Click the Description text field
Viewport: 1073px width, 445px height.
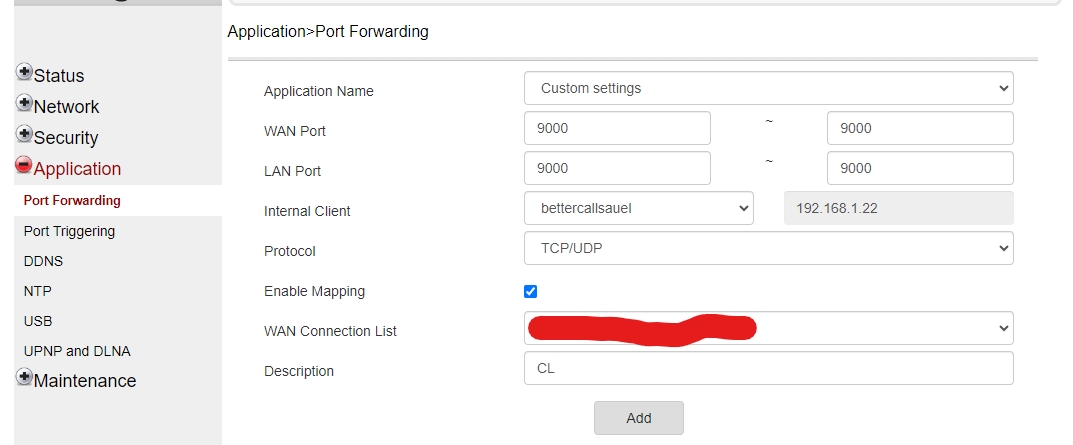[768, 368]
